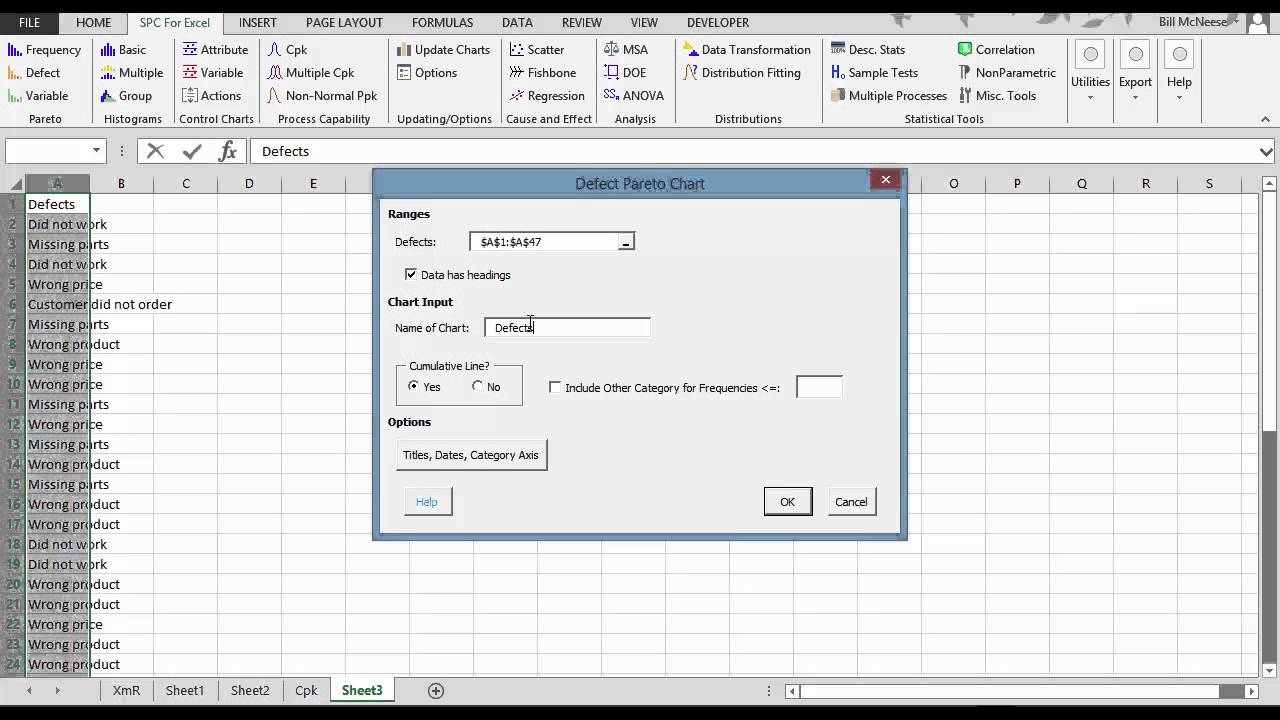
Task: Click the Name of Chart field
Action: click(x=567, y=327)
